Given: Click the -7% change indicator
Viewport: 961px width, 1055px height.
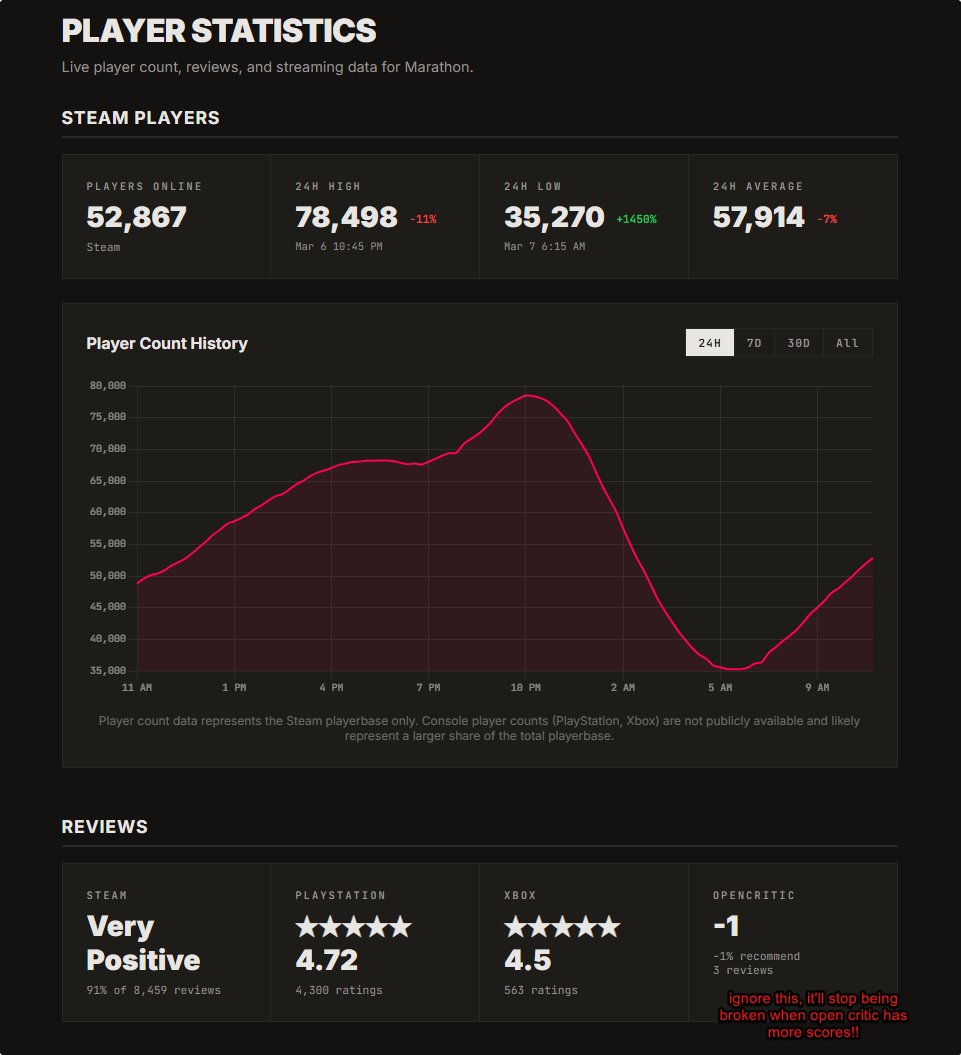Looking at the screenshot, I should pyautogui.click(x=827, y=219).
